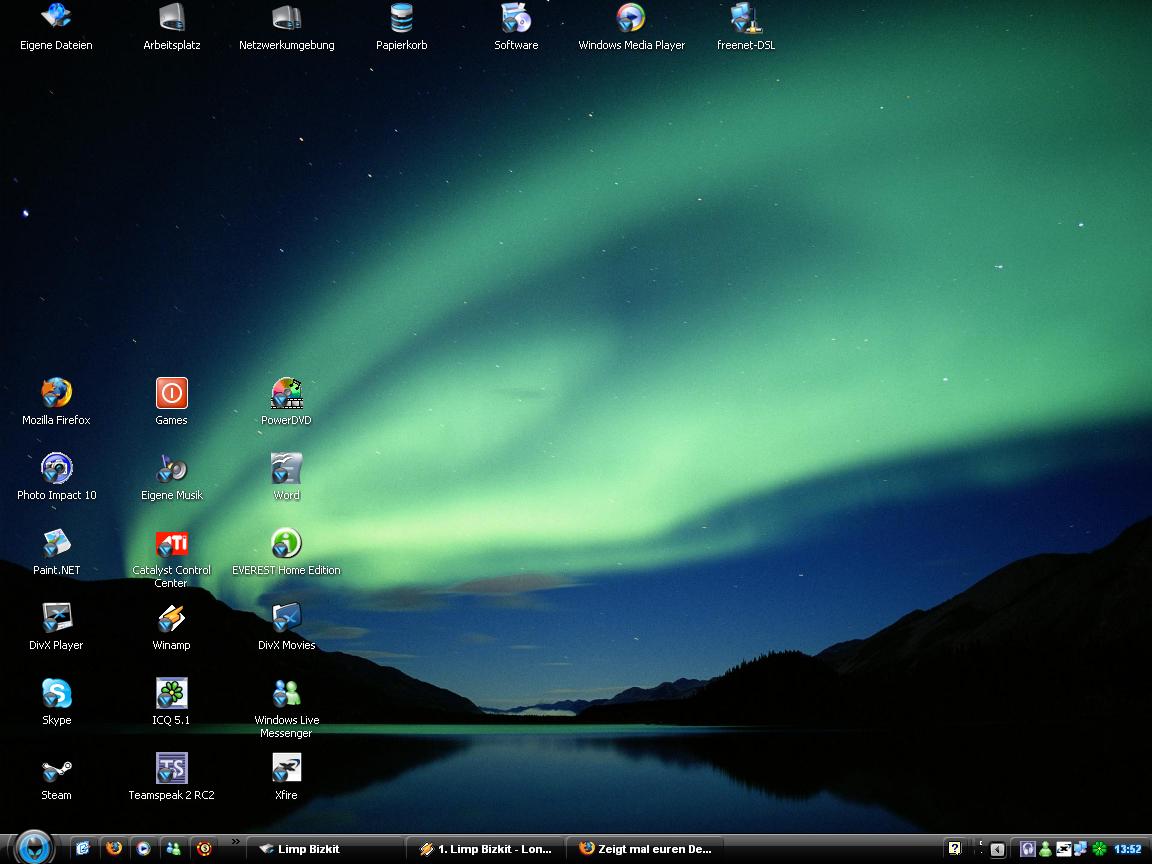Open the Arbeitsplatz desktop icon

[171, 27]
